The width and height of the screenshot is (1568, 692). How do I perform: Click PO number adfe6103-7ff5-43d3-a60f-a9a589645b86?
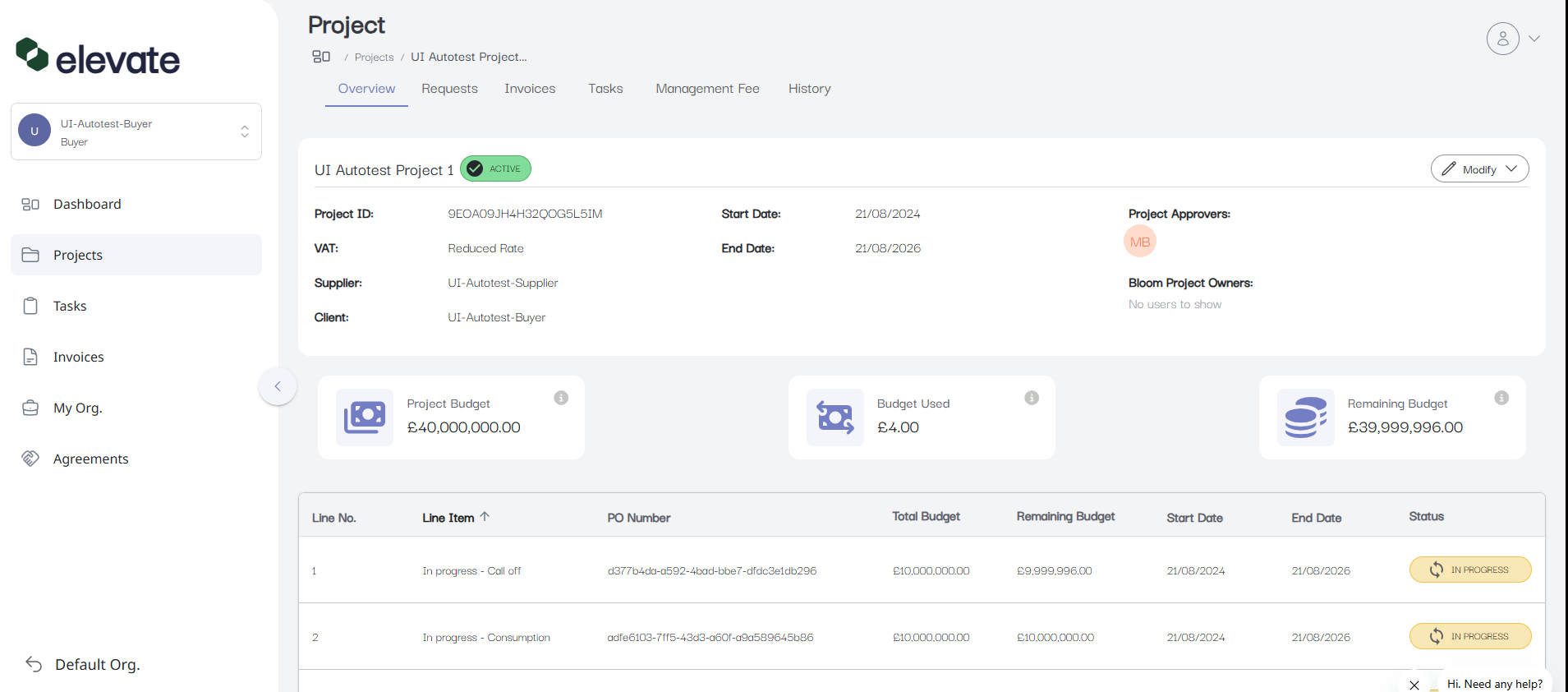(x=710, y=638)
